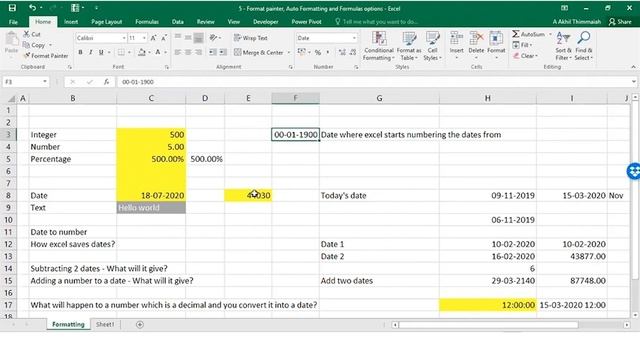
Task: Switch to the Formulas tab
Action: tap(147, 22)
